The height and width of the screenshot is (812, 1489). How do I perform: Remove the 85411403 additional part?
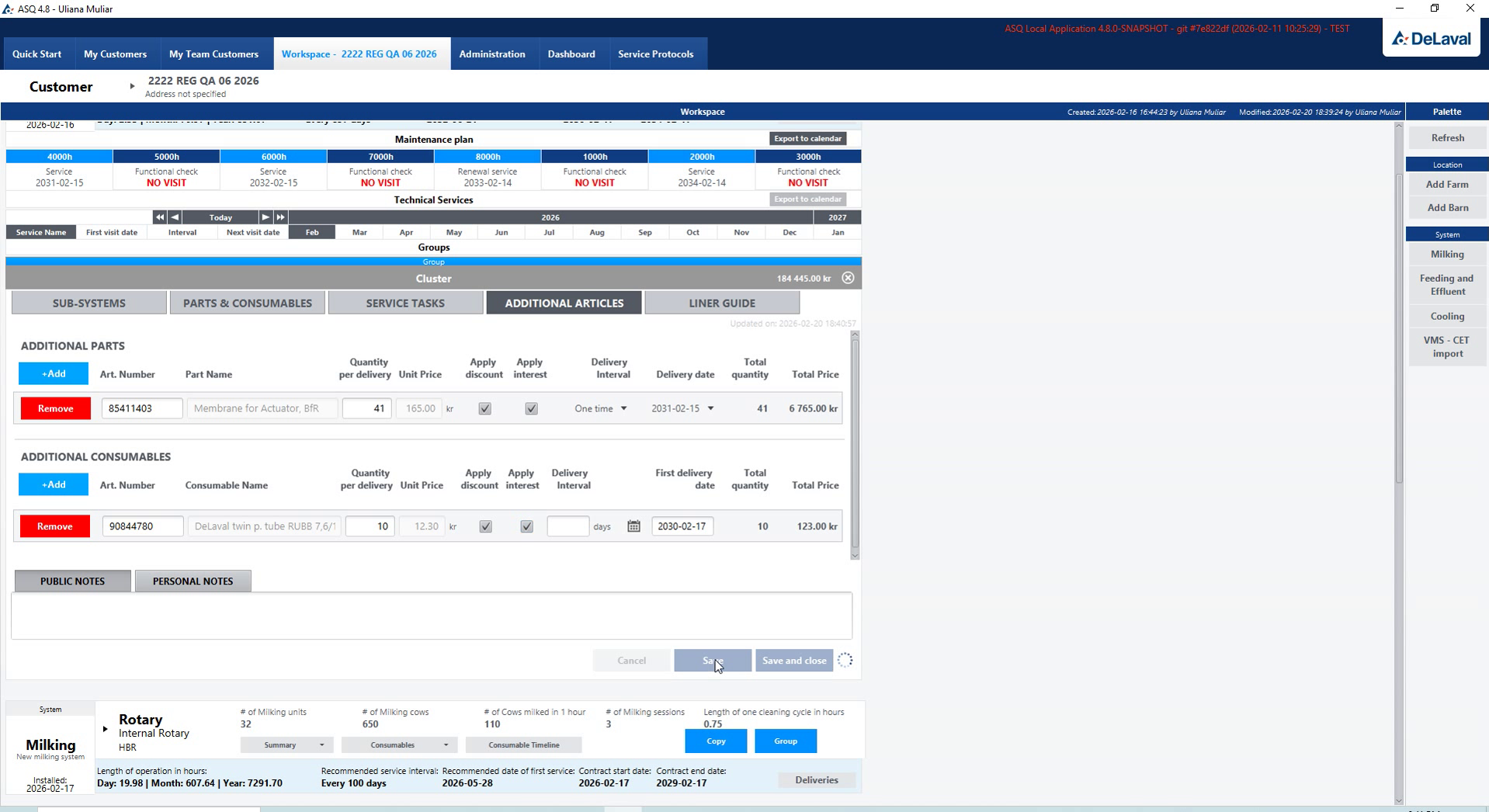[55, 408]
